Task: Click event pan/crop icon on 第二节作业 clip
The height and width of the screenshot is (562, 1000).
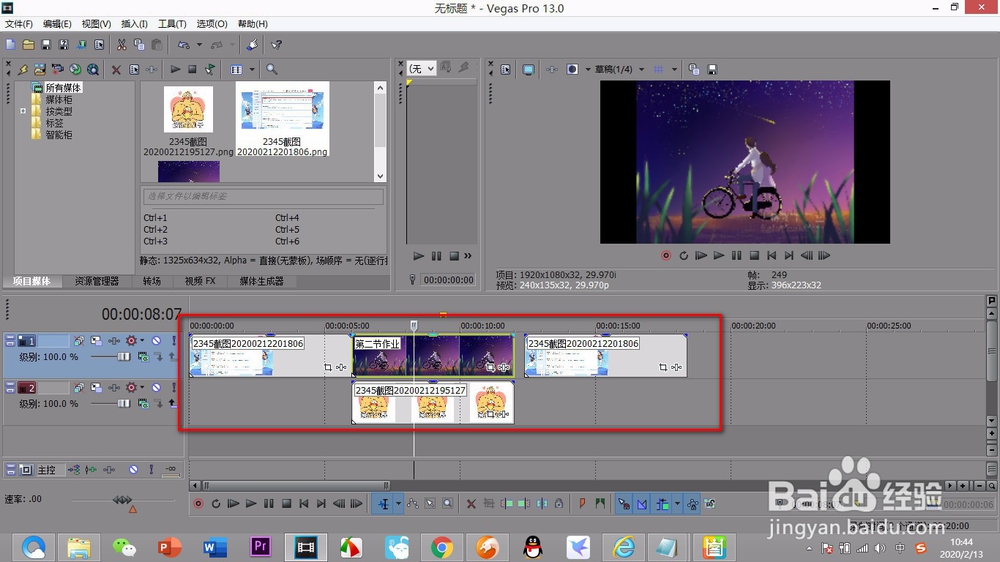Action: 490,367
